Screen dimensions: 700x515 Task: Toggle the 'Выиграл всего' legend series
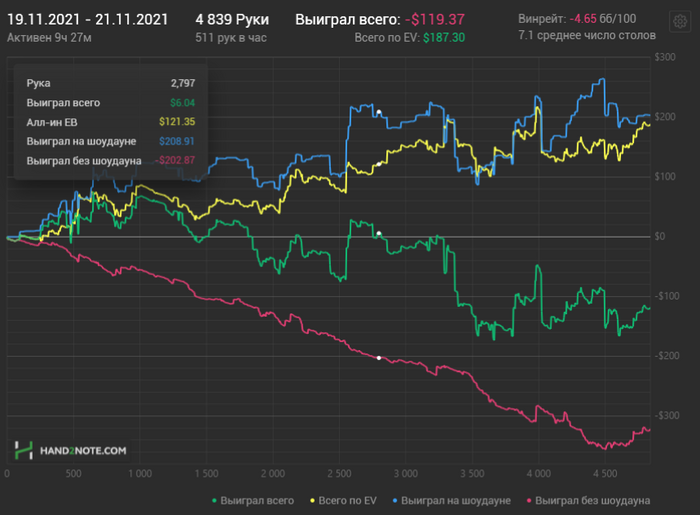tap(253, 501)
